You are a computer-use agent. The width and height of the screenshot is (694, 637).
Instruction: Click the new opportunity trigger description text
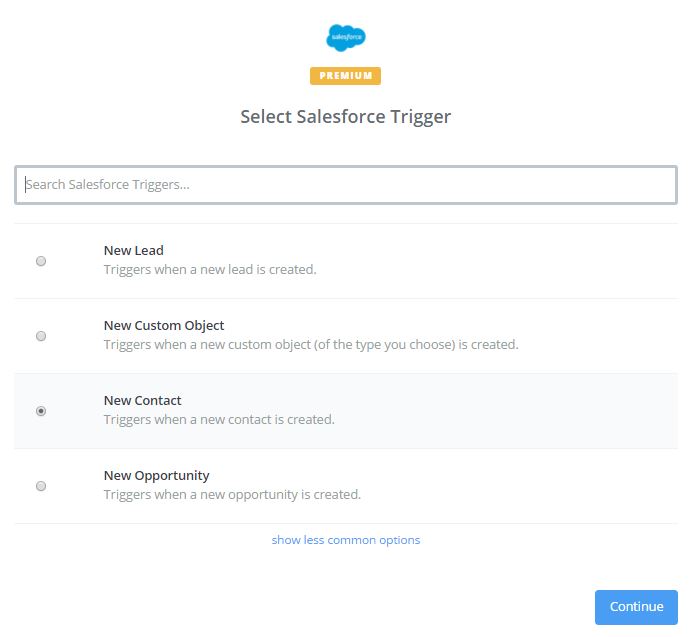coord(232,495)
